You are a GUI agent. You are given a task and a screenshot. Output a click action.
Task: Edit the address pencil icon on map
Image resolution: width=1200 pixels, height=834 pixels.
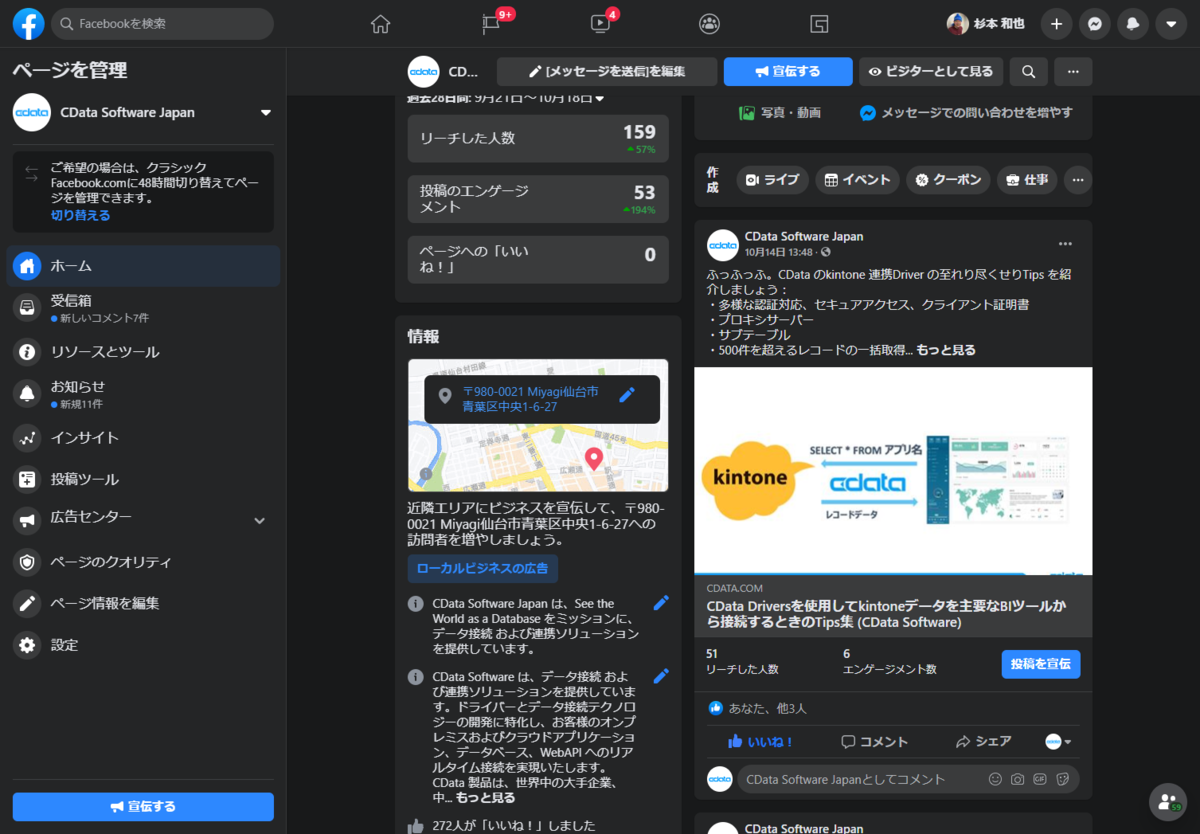pyautogui.click(x=627, y=395)
